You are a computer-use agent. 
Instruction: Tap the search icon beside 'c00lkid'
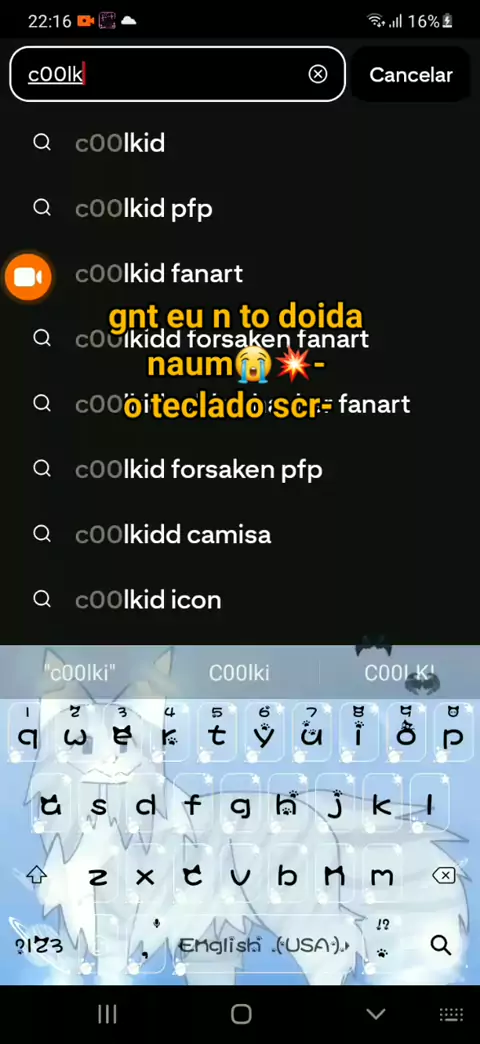pyautogui.click(x=42, y=143)
